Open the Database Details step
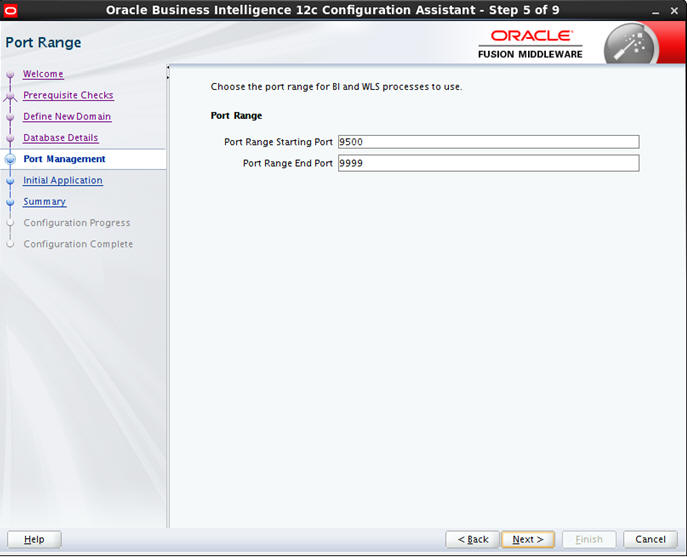Image resolution: width=687 pixels, height=557 pixels. pyautogui.click(x=60, y=138)
